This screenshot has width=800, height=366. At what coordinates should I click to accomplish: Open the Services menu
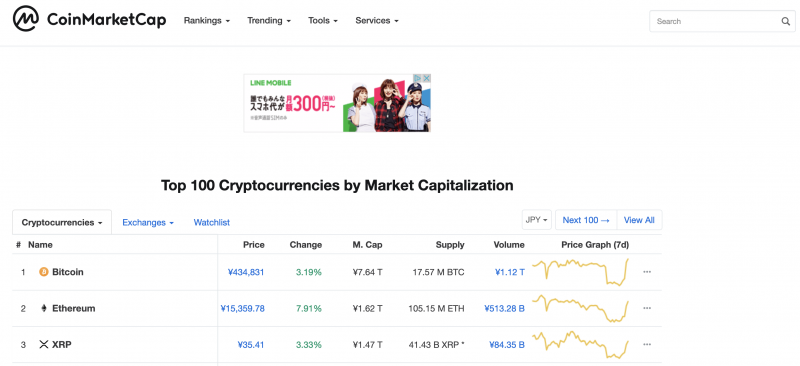377,21
